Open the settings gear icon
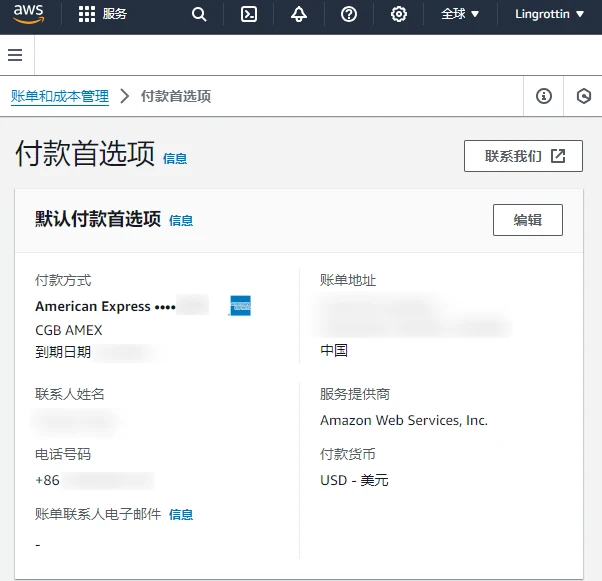The height and width of the screenshot is (581, 602). [x=399, y=14]
